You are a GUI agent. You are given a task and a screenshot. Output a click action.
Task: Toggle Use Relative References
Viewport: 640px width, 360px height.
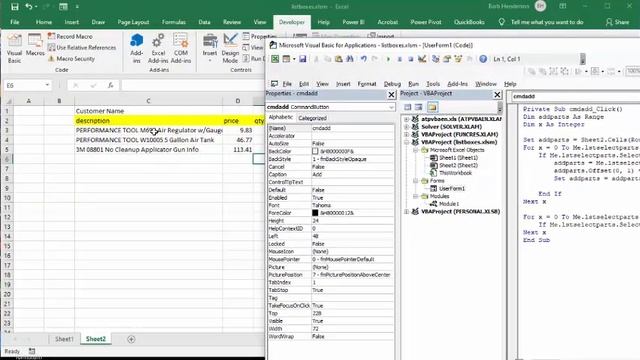82,47
